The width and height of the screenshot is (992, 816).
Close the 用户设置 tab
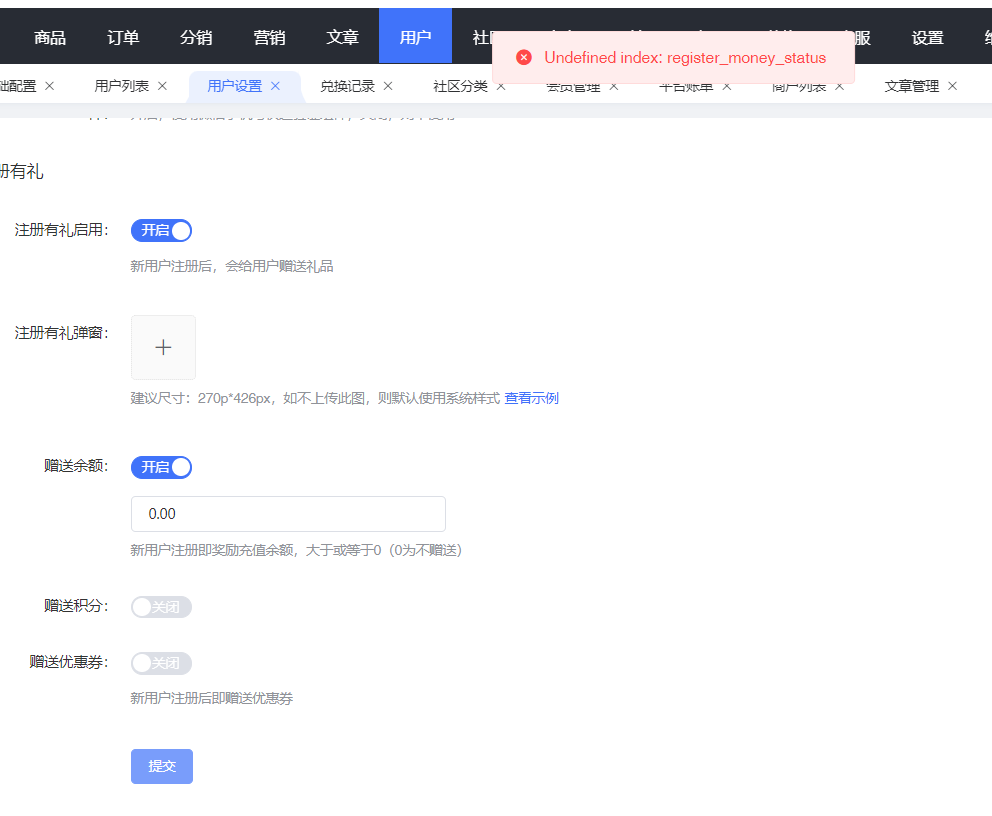(x=275, y=86)
